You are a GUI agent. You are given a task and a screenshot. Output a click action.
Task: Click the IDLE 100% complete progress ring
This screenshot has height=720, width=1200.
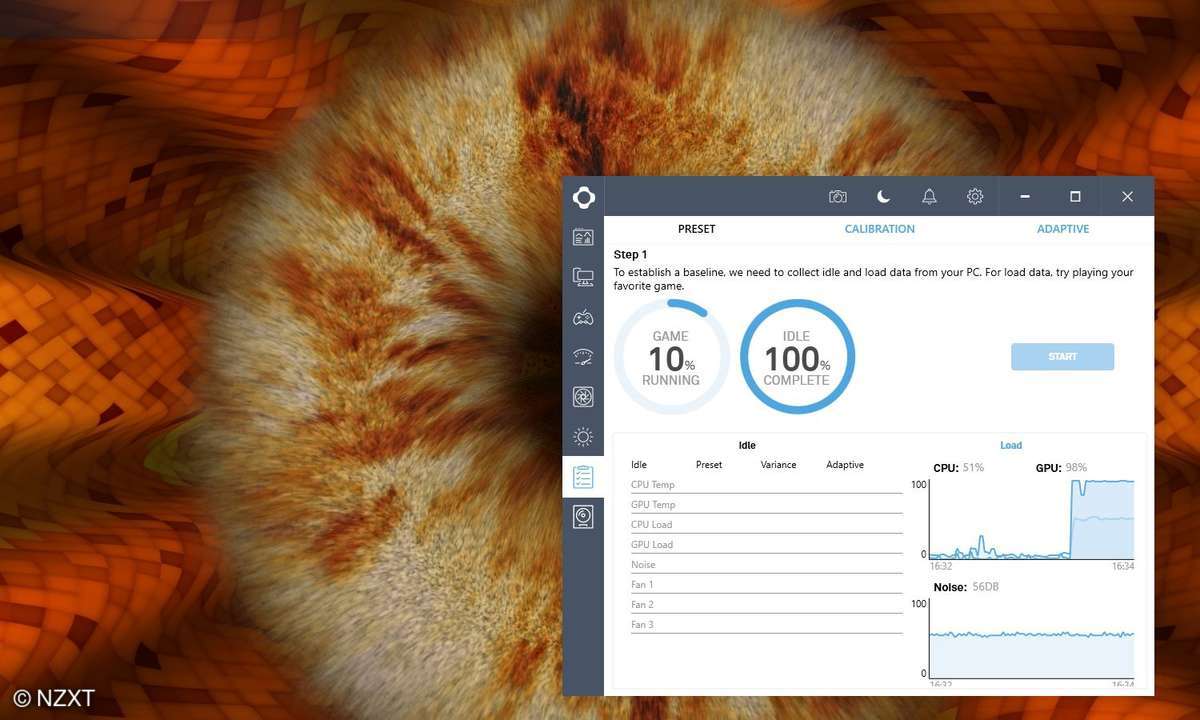pyautogui.click(x=797, y=357)
